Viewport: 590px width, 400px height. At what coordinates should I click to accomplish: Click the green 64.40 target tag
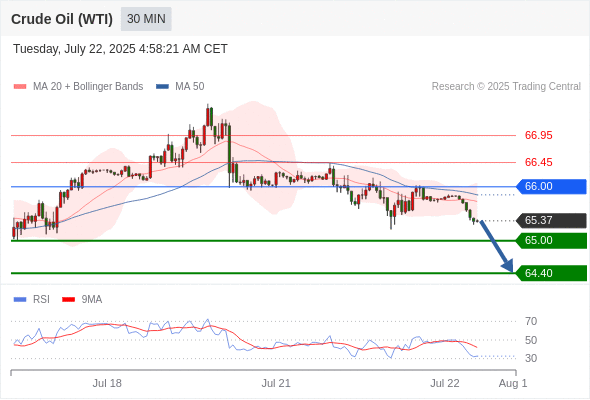click(552, 273)
